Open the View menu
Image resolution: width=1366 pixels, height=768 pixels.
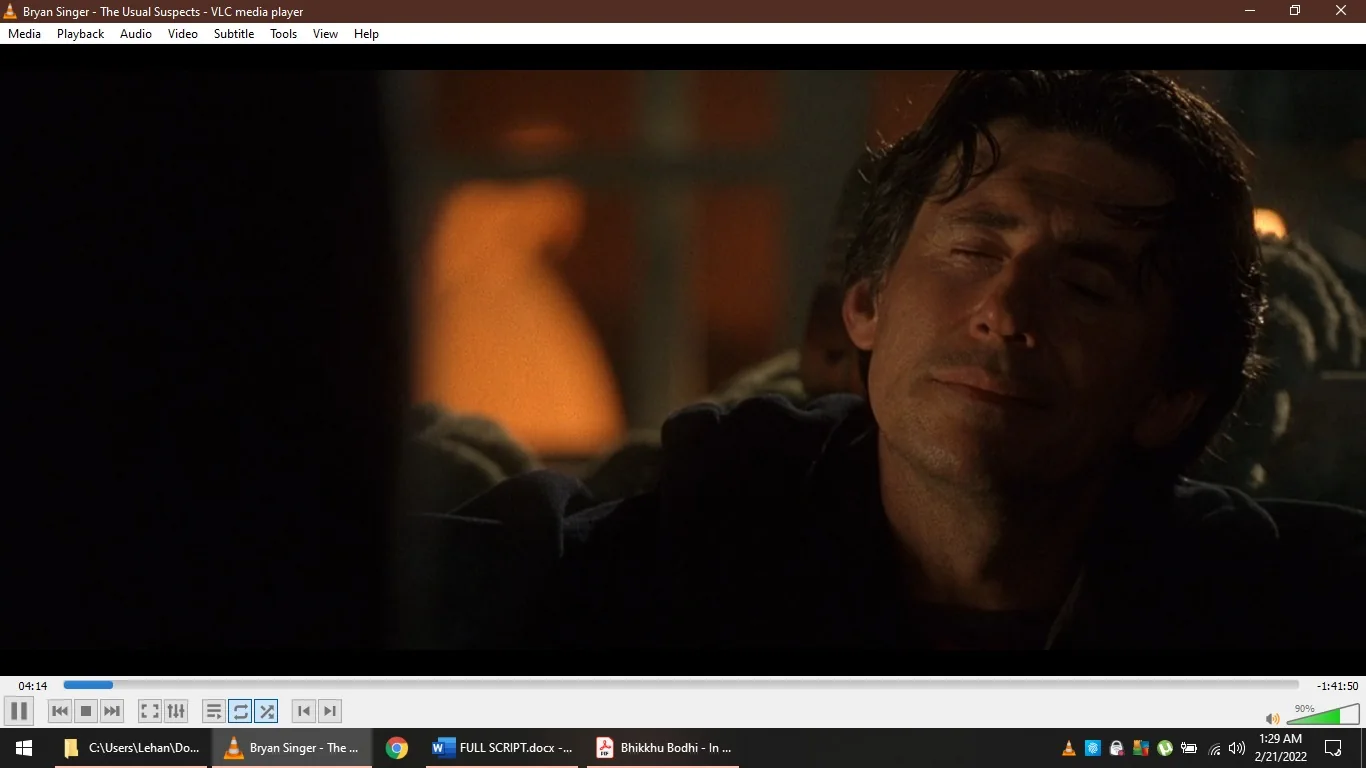coord(326,34)
